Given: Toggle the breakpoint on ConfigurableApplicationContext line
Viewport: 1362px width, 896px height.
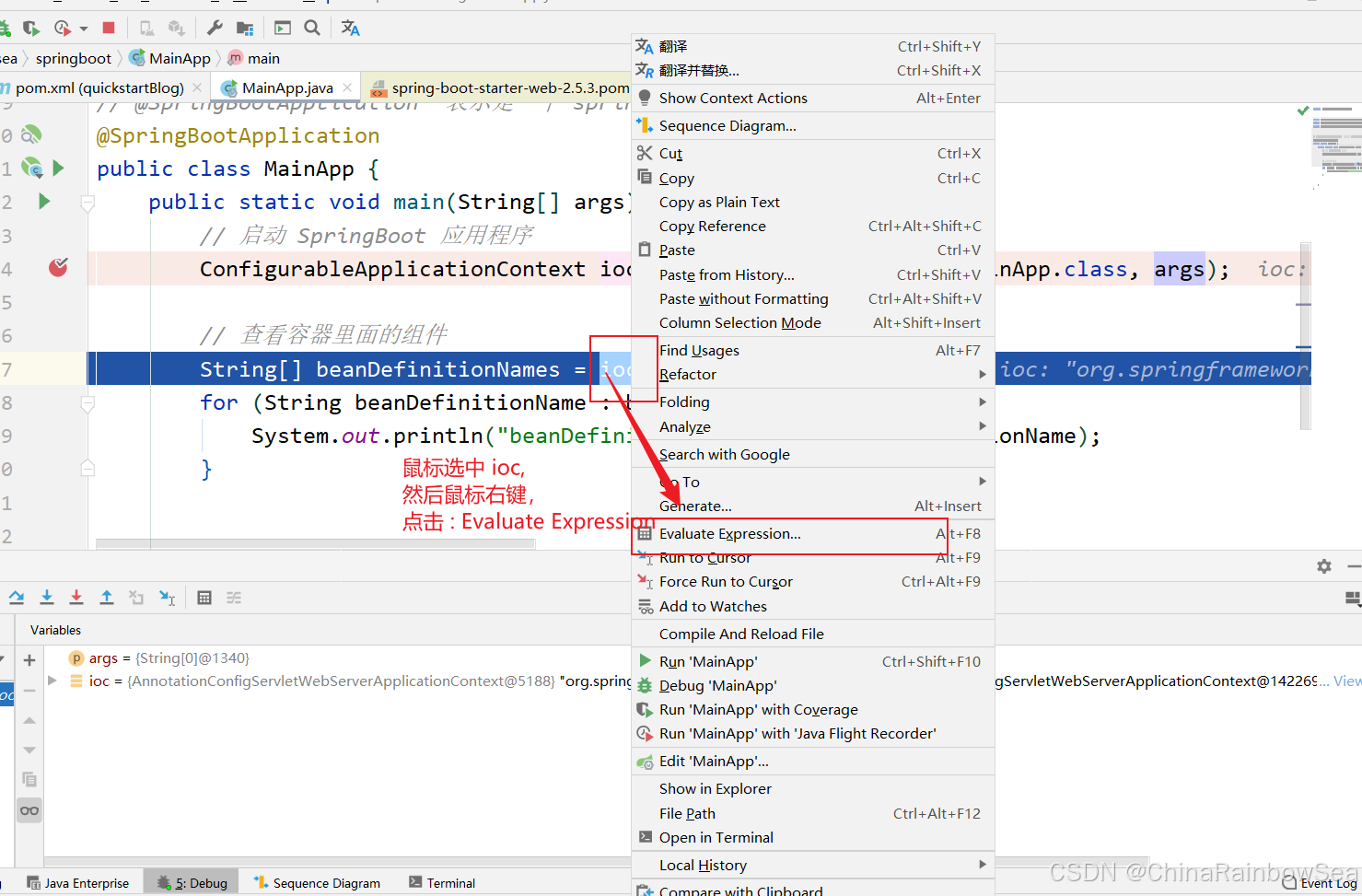Looking at the screenshot, I should 58,268.
